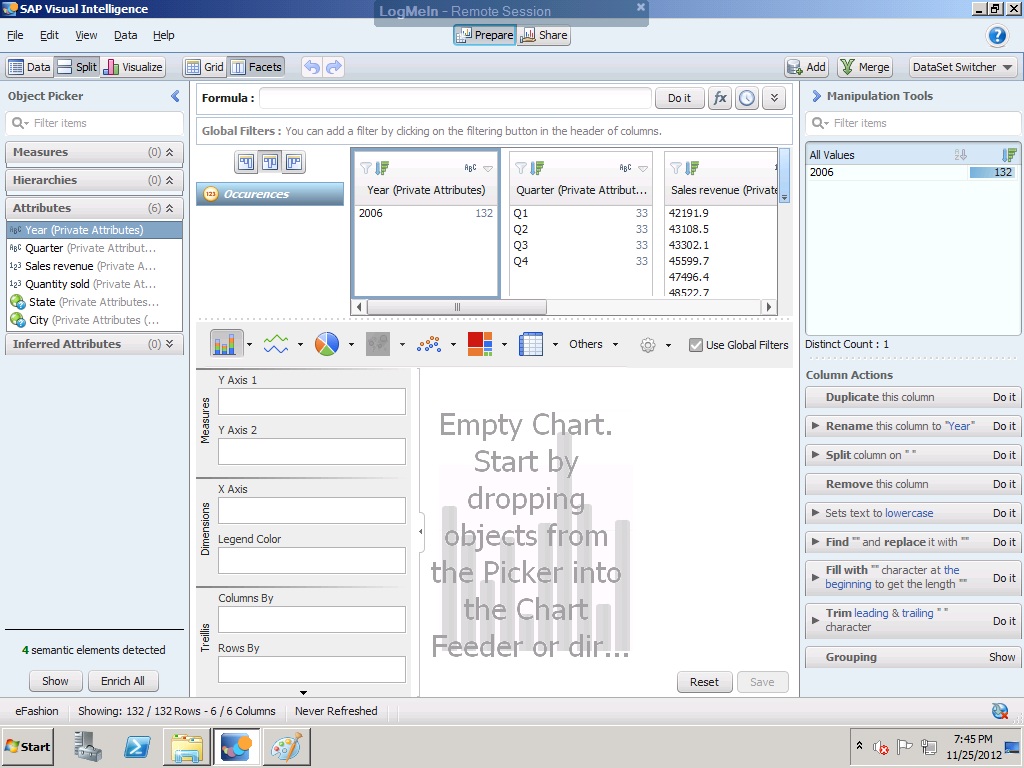Image resolution: width=1024 pixels, height=768 pixels.
Task: Switch to Visualize view
Action: (x=133, y=67)
